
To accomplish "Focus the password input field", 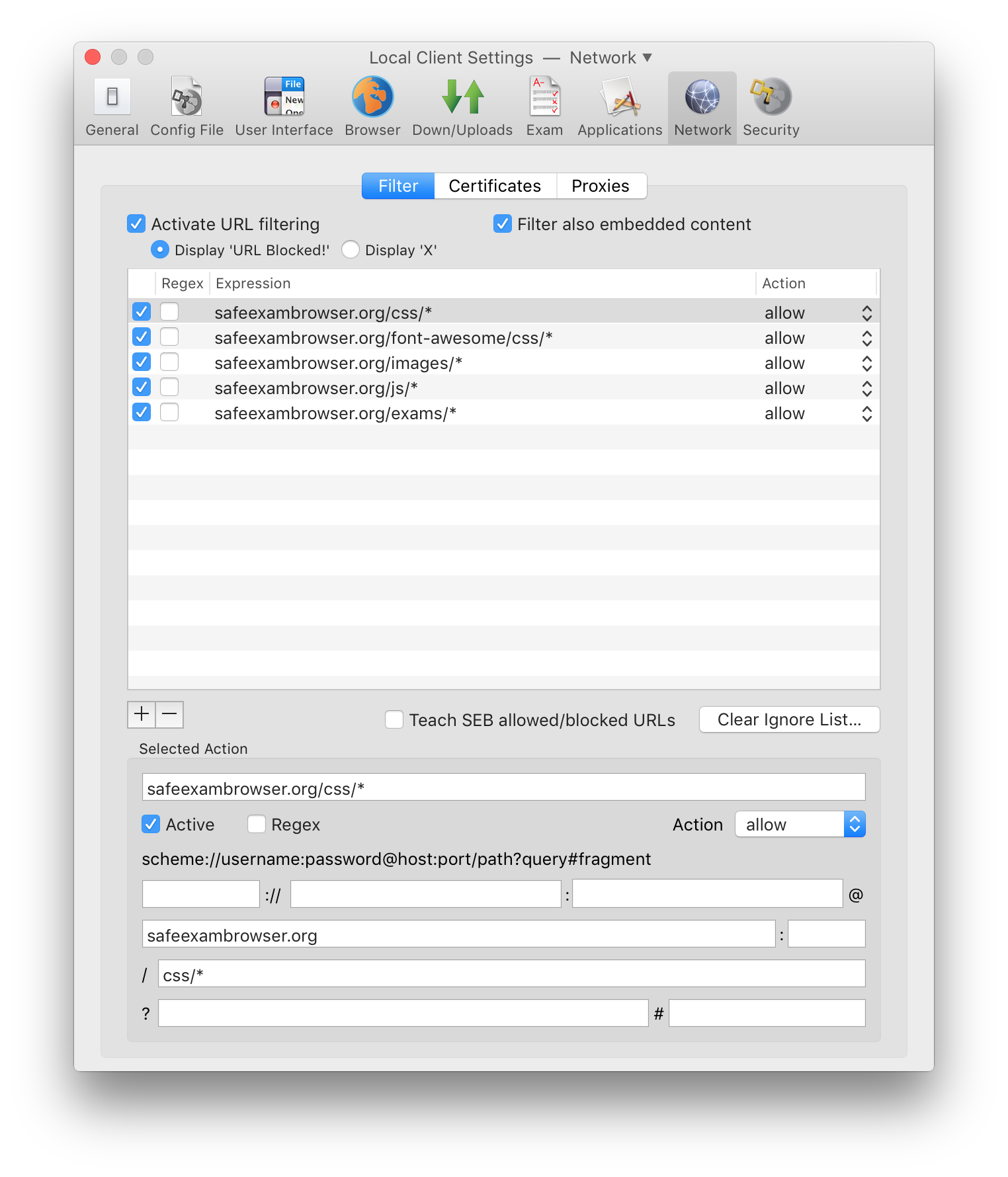I will pos(707,894).
